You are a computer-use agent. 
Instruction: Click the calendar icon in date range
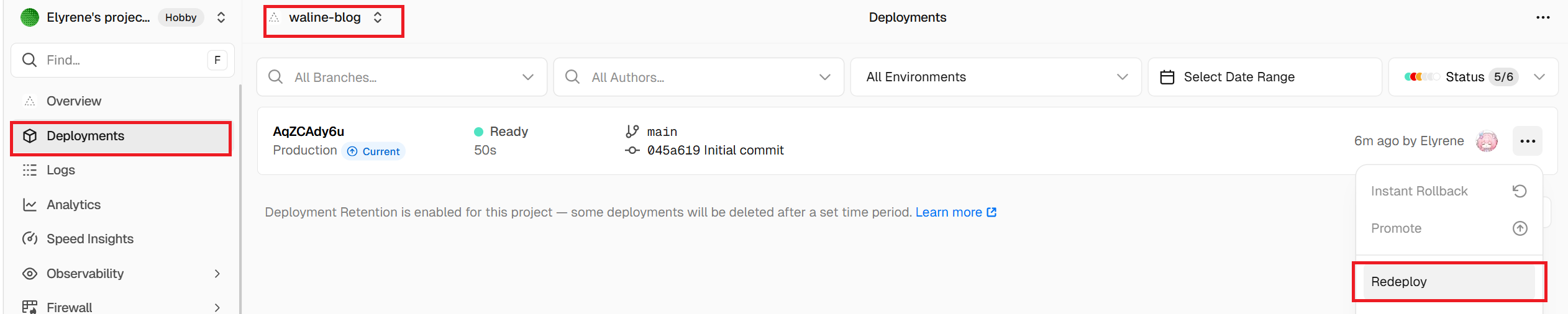pyautogui.click(x=1167, y=77)
